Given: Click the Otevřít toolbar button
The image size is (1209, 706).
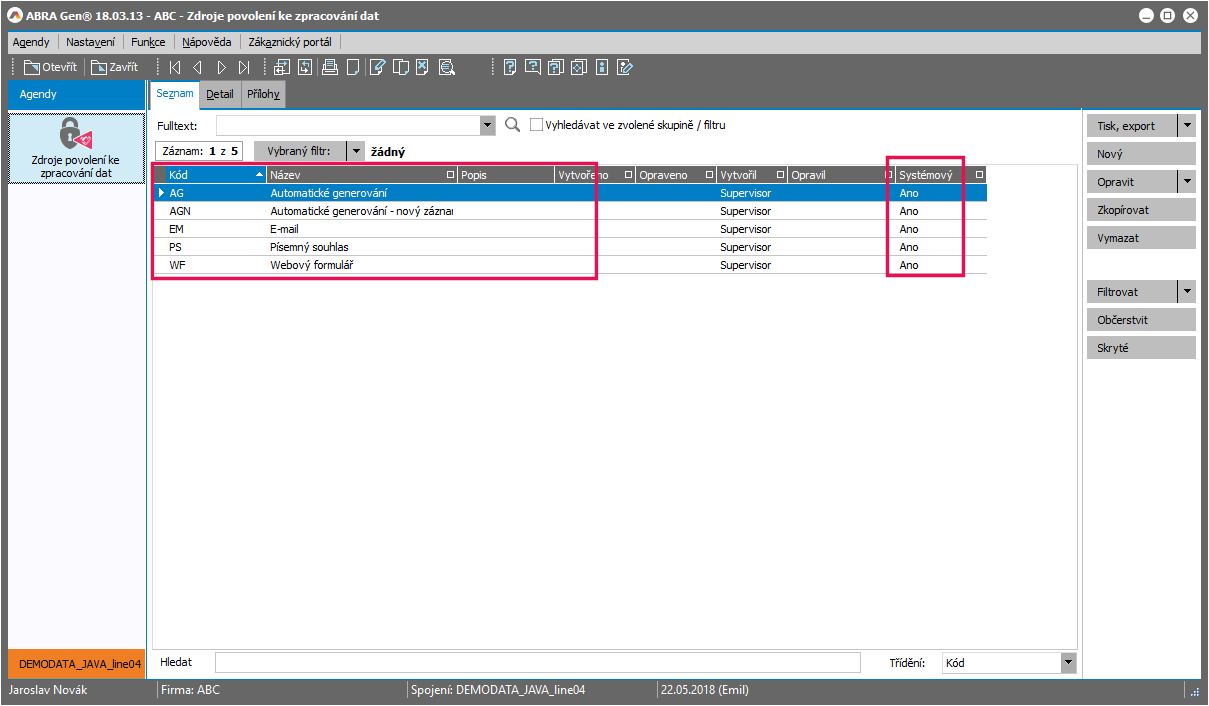Looking at the screenshot, I should pyautogui.click(x=50, y=68).
